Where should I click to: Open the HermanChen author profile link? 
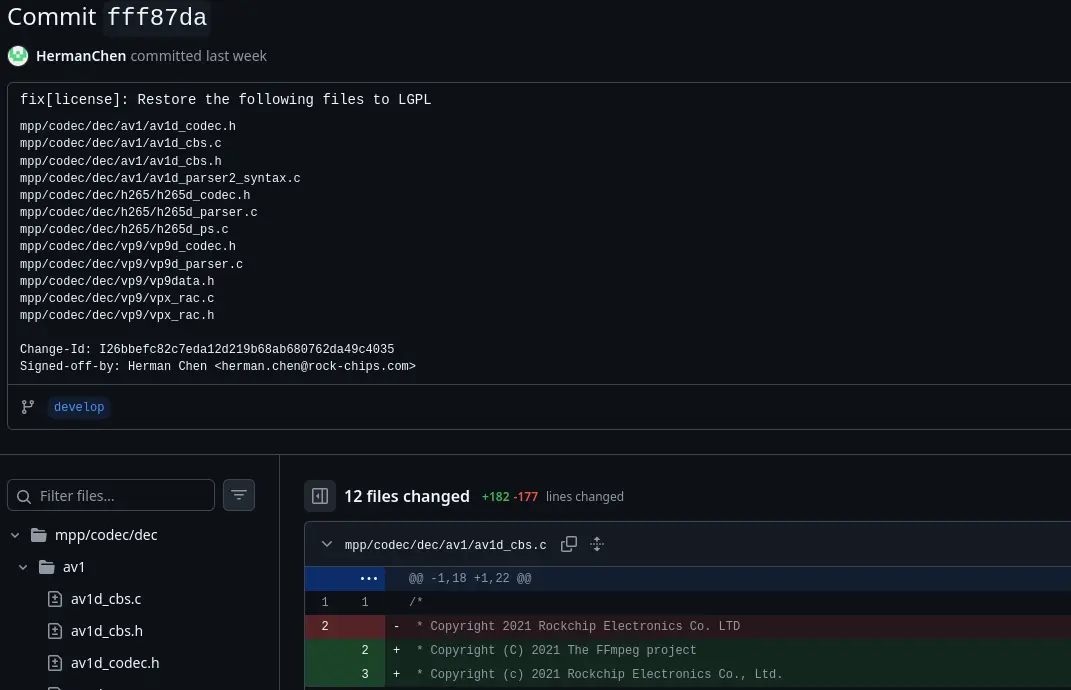(x=81, y=56)
